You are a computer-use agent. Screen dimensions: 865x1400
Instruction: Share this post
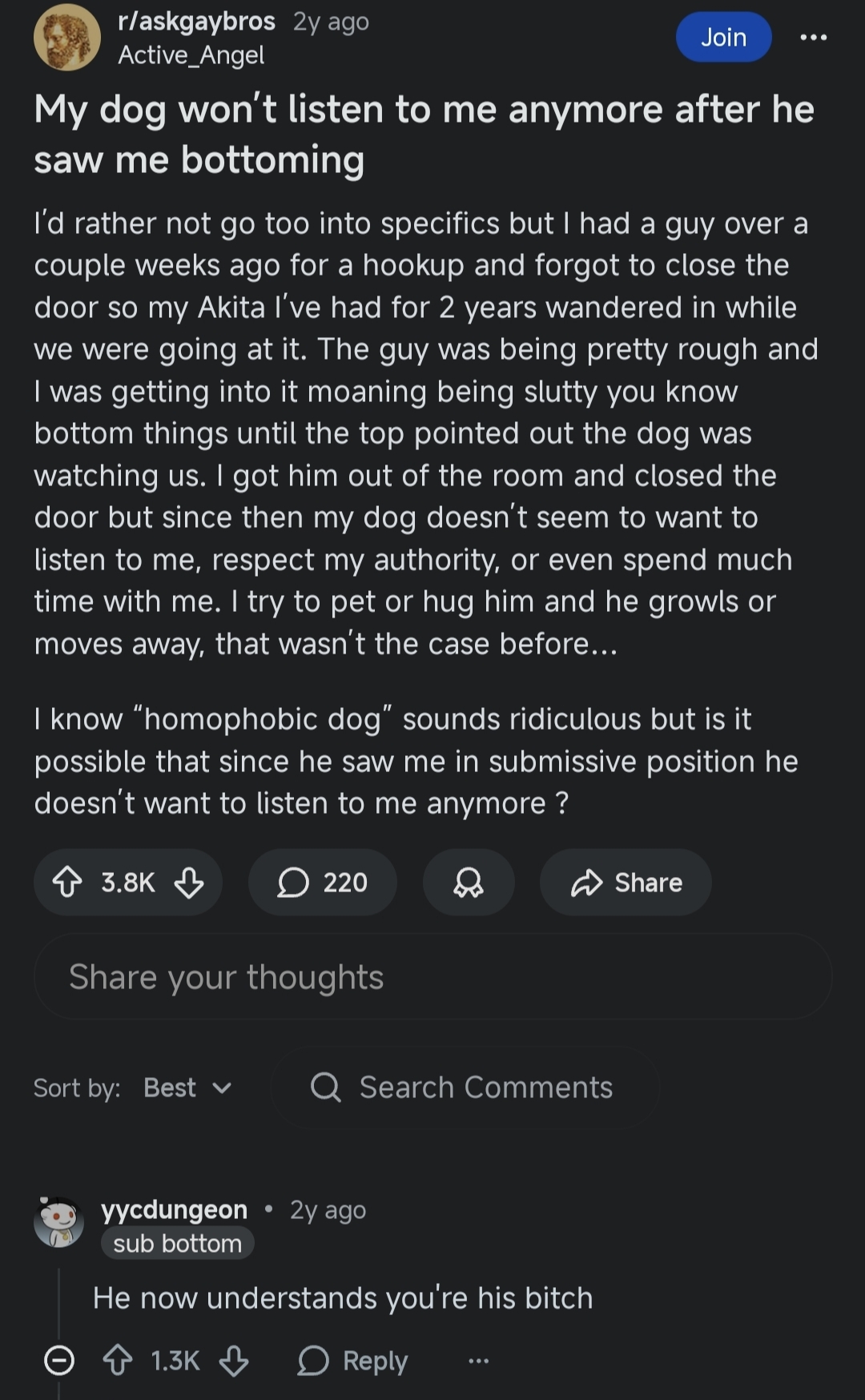click(x=626, y=883)
